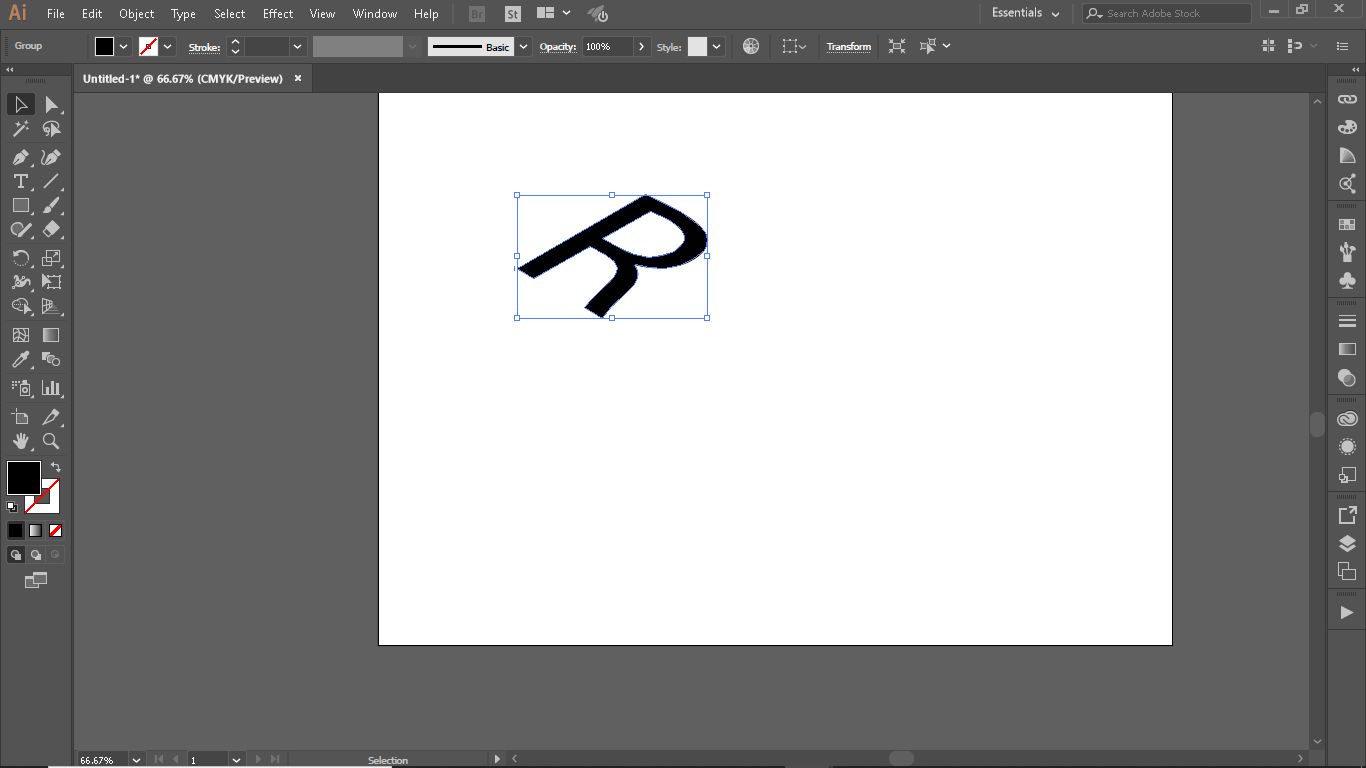Open the Swatches panel icon

1347,224
